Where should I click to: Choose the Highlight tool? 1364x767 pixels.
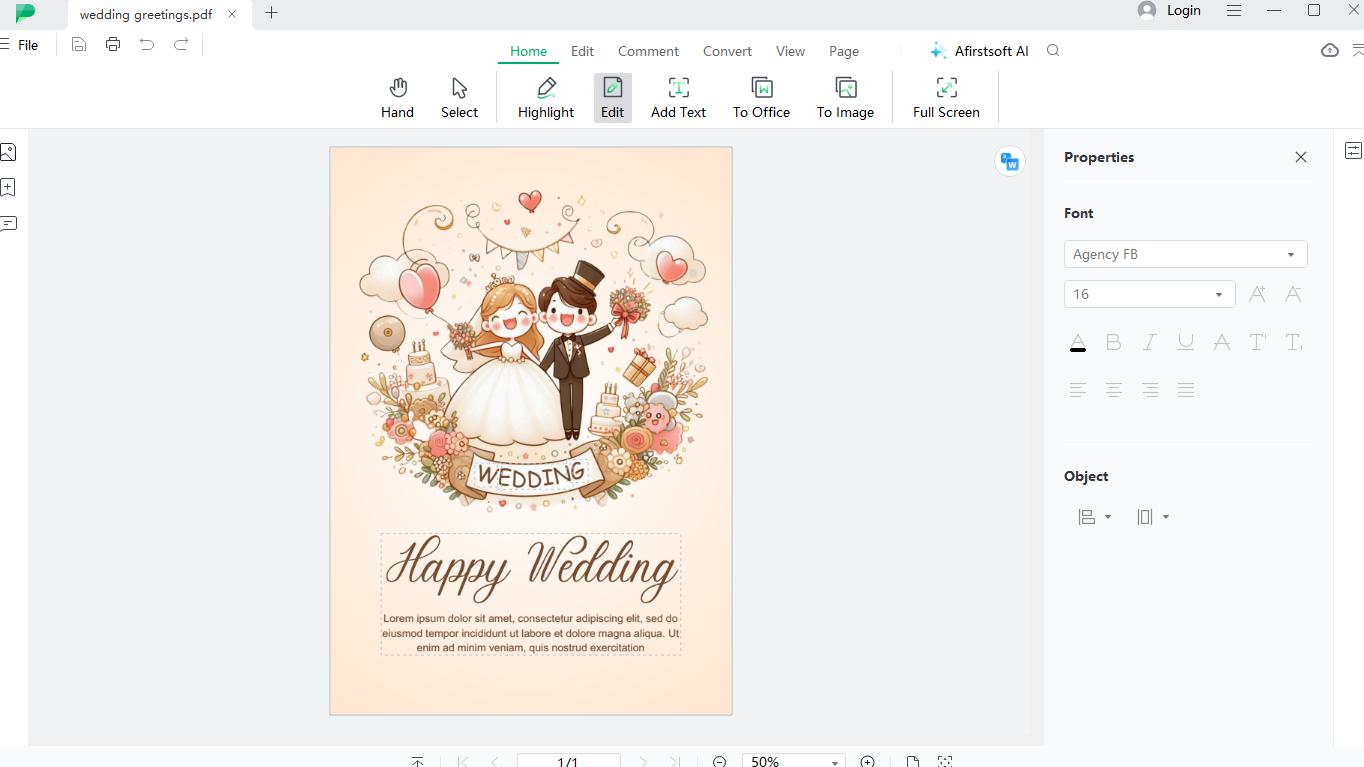[546, 98]
